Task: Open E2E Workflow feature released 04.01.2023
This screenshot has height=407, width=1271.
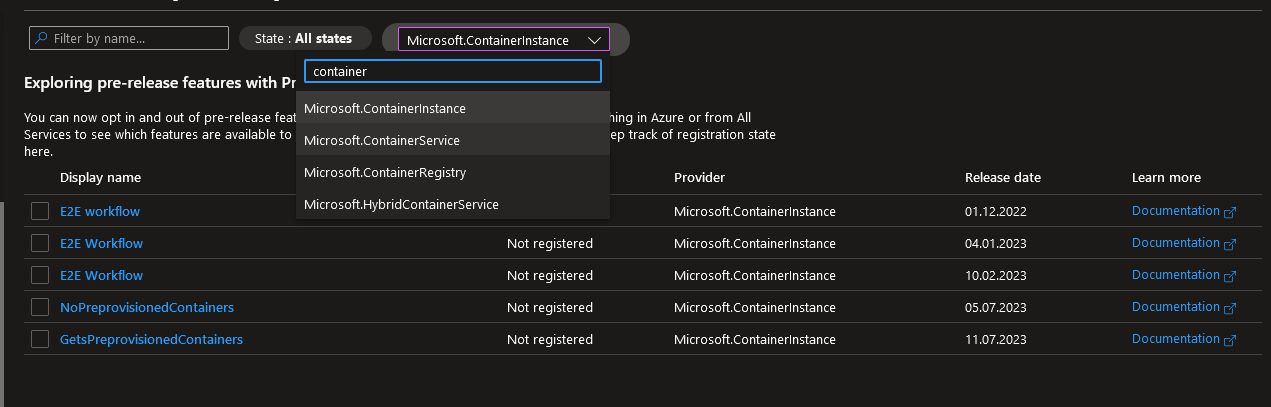Action: [101, 243]
